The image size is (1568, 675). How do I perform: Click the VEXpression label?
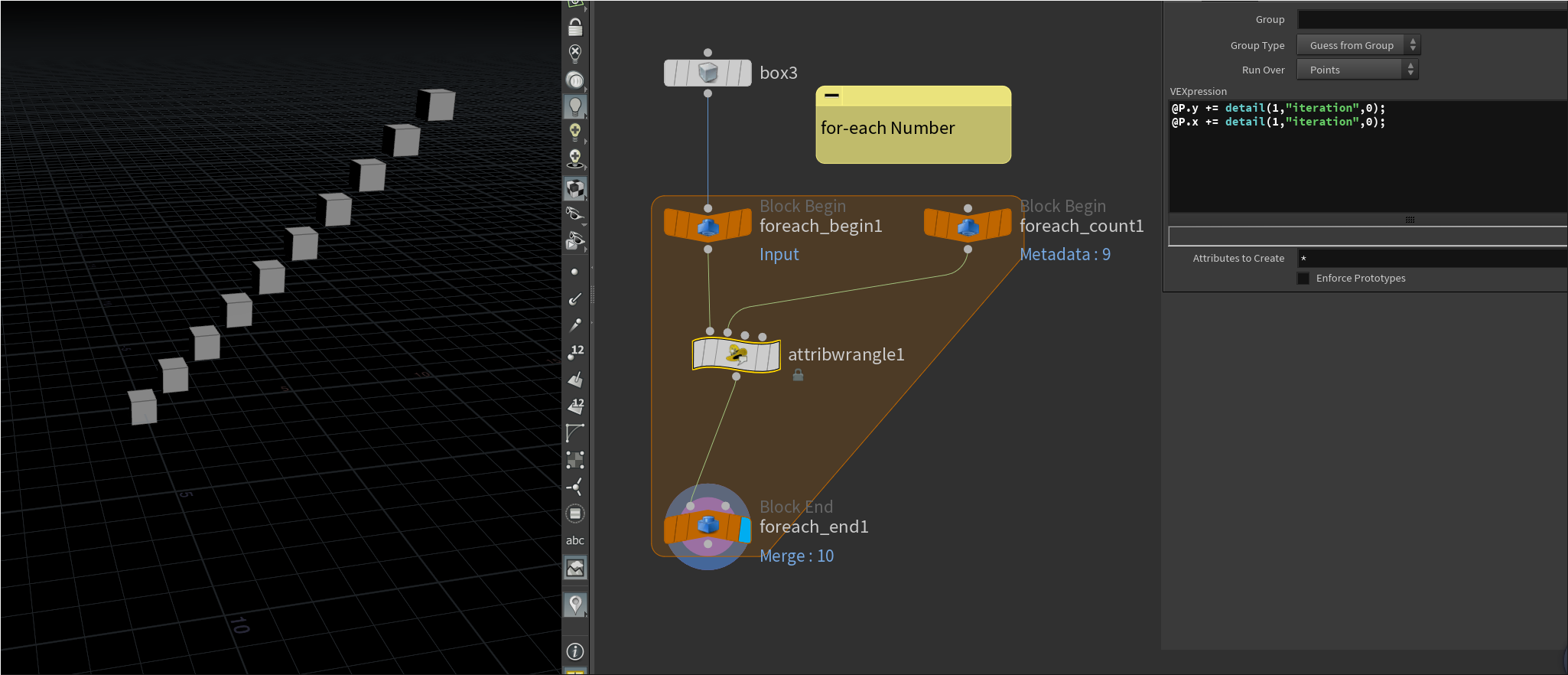[x=1198, y=91]
